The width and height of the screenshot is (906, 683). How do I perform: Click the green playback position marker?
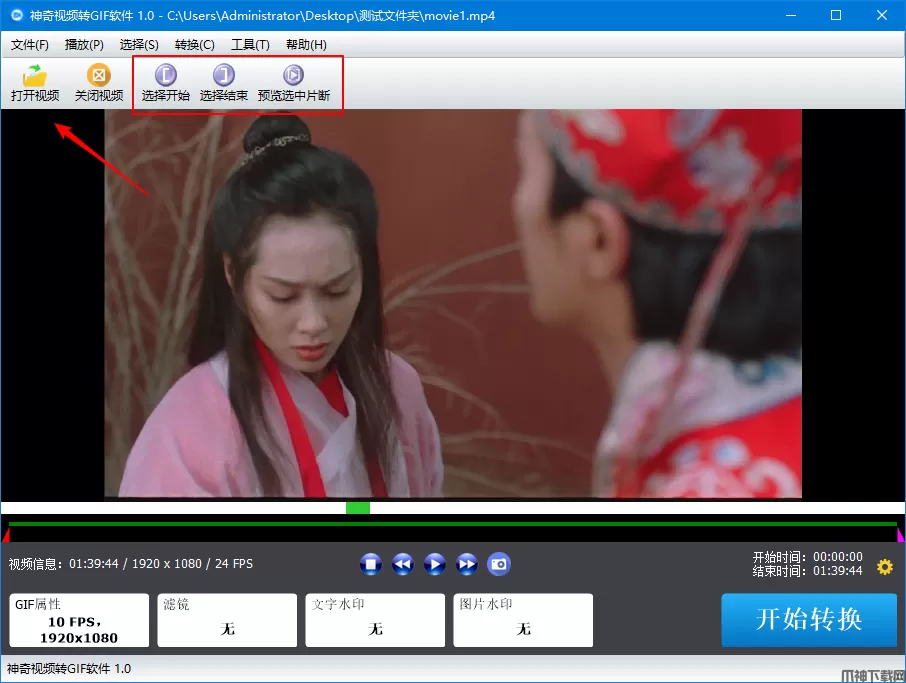pyautogui.click(x=358, y=508)
